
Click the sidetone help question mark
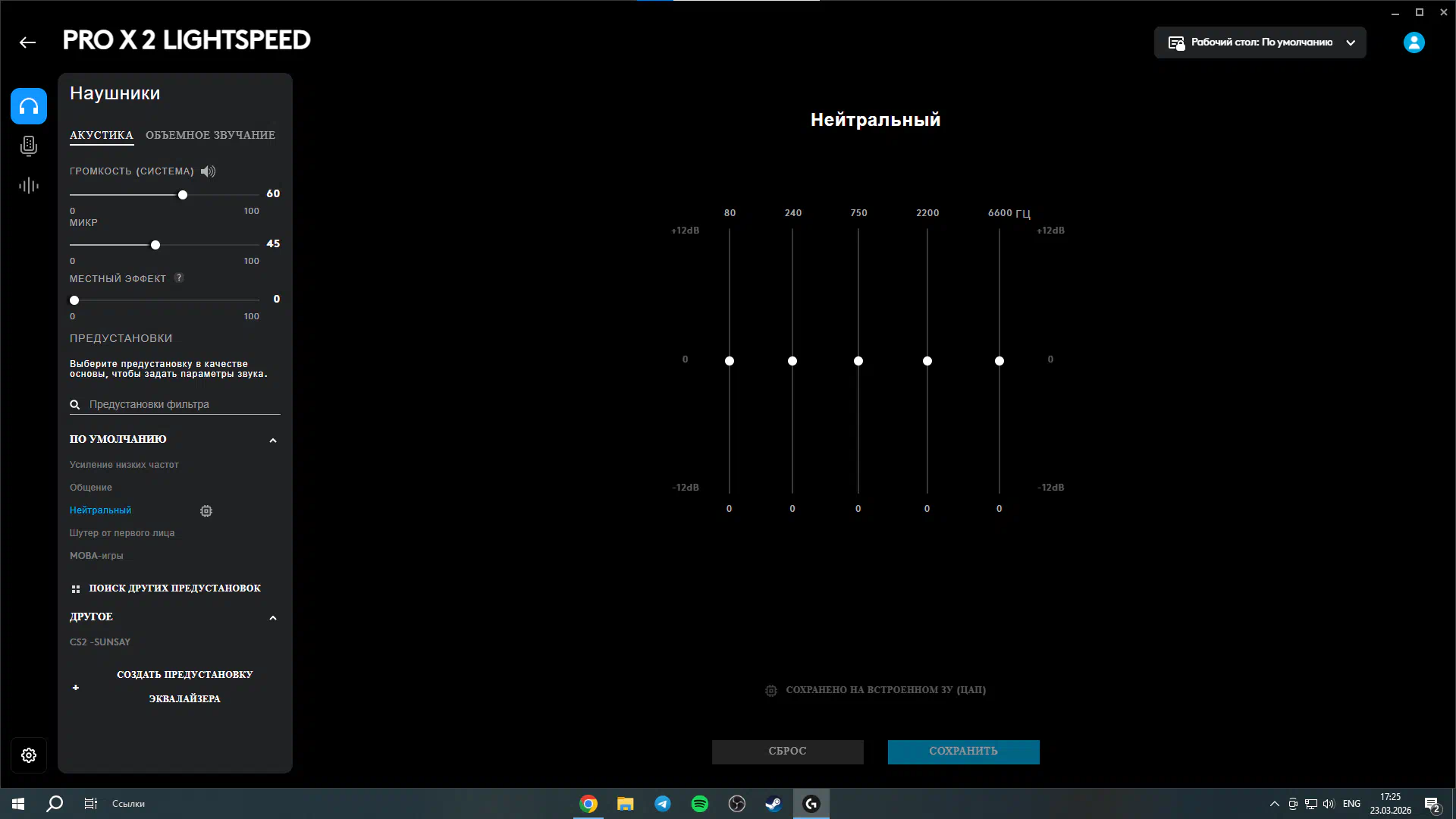click(x=179, y=278)
